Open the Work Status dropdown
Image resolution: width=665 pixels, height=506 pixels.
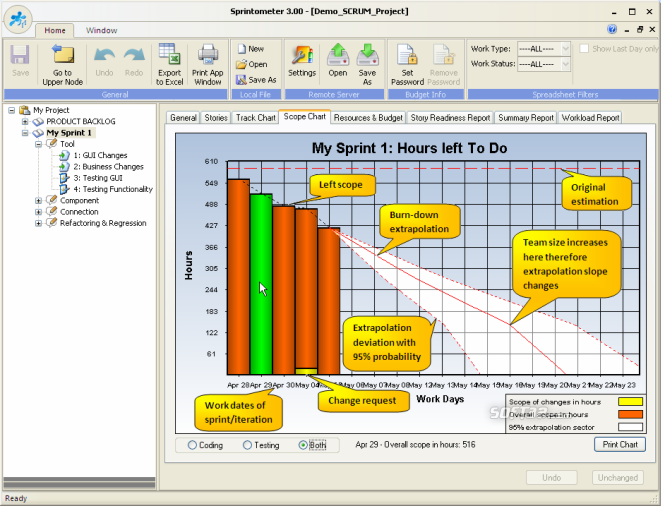[565, 64]
